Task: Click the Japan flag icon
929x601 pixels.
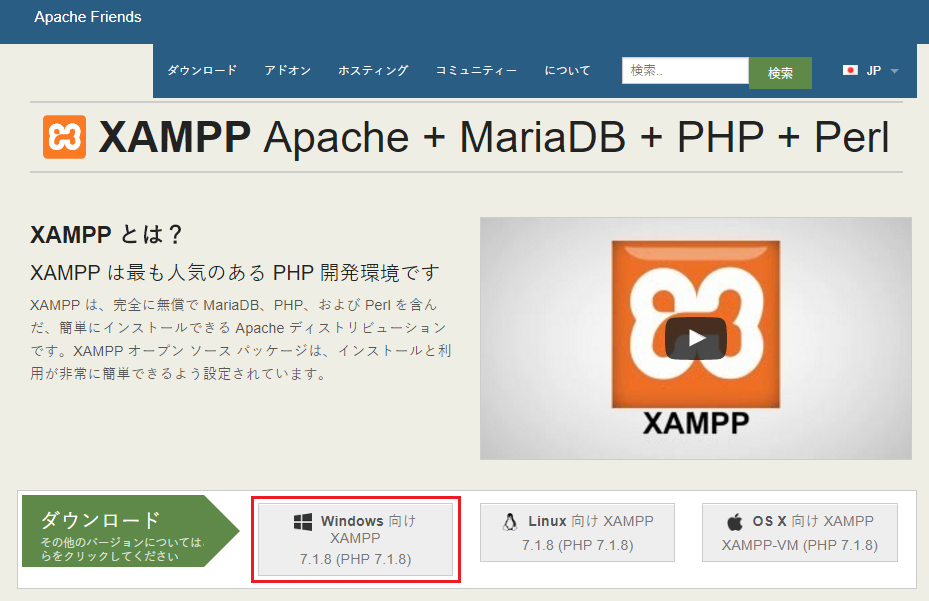Action: pyautogui.click(x=850, y=70)
